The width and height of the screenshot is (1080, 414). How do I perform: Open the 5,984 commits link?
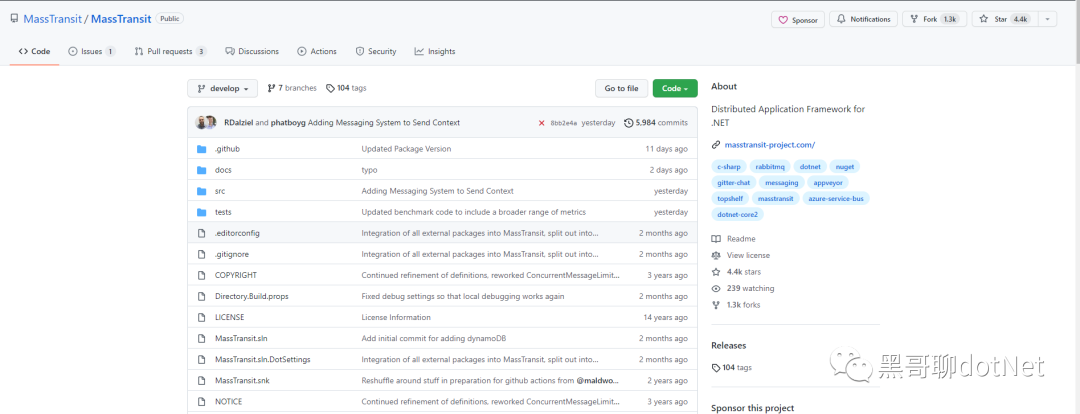click(x=656, y=123)
